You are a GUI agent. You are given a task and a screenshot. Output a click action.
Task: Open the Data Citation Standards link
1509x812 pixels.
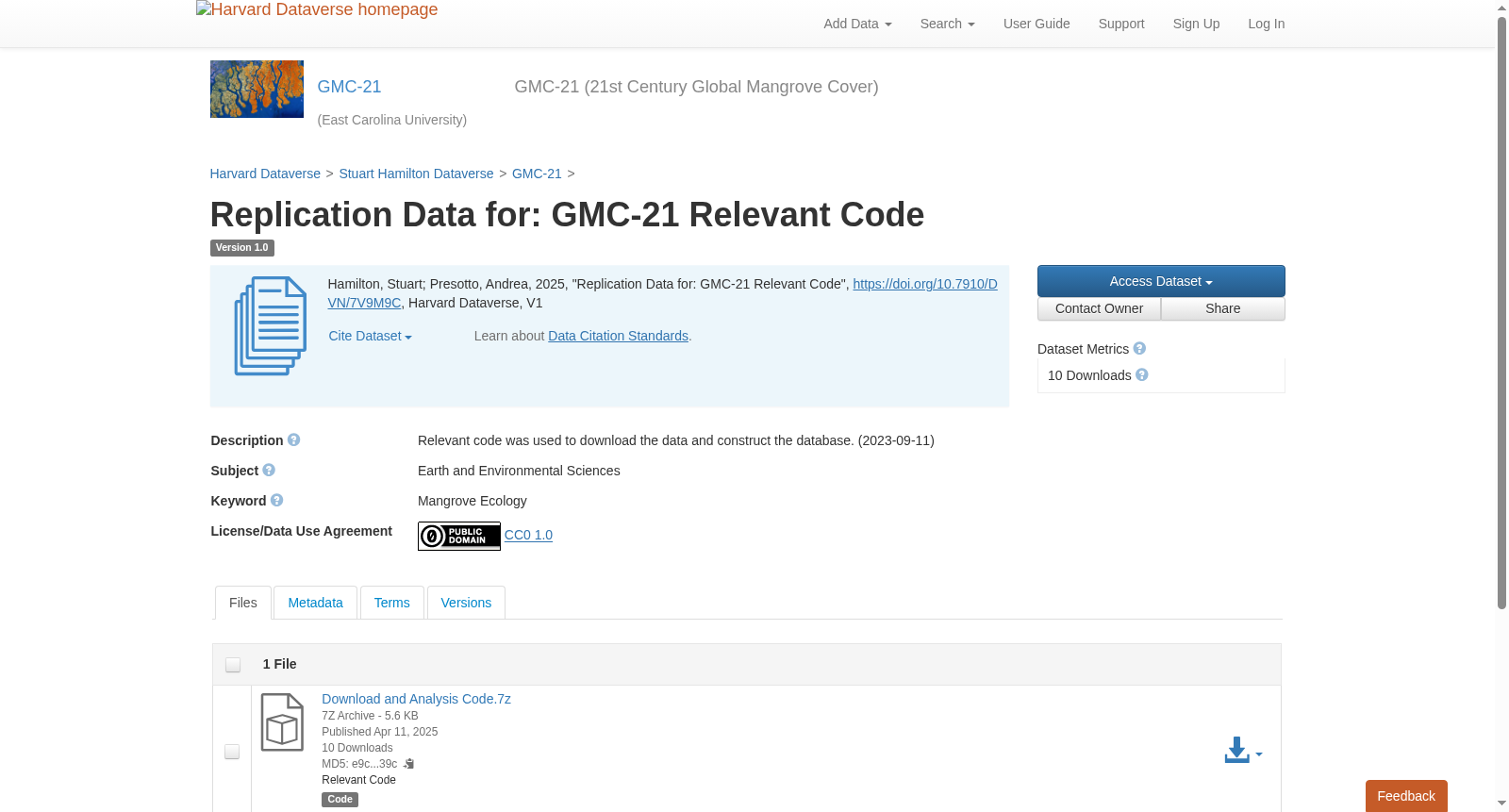[x=618, y=337]
